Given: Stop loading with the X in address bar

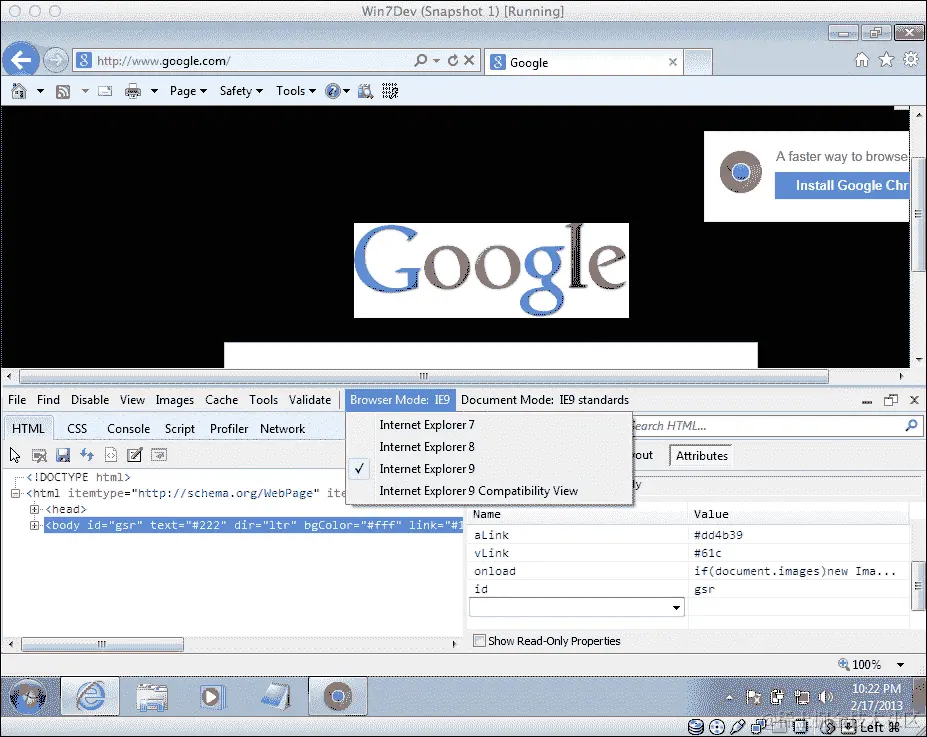Looking at the screenshot, I should [x=469, y=60].
